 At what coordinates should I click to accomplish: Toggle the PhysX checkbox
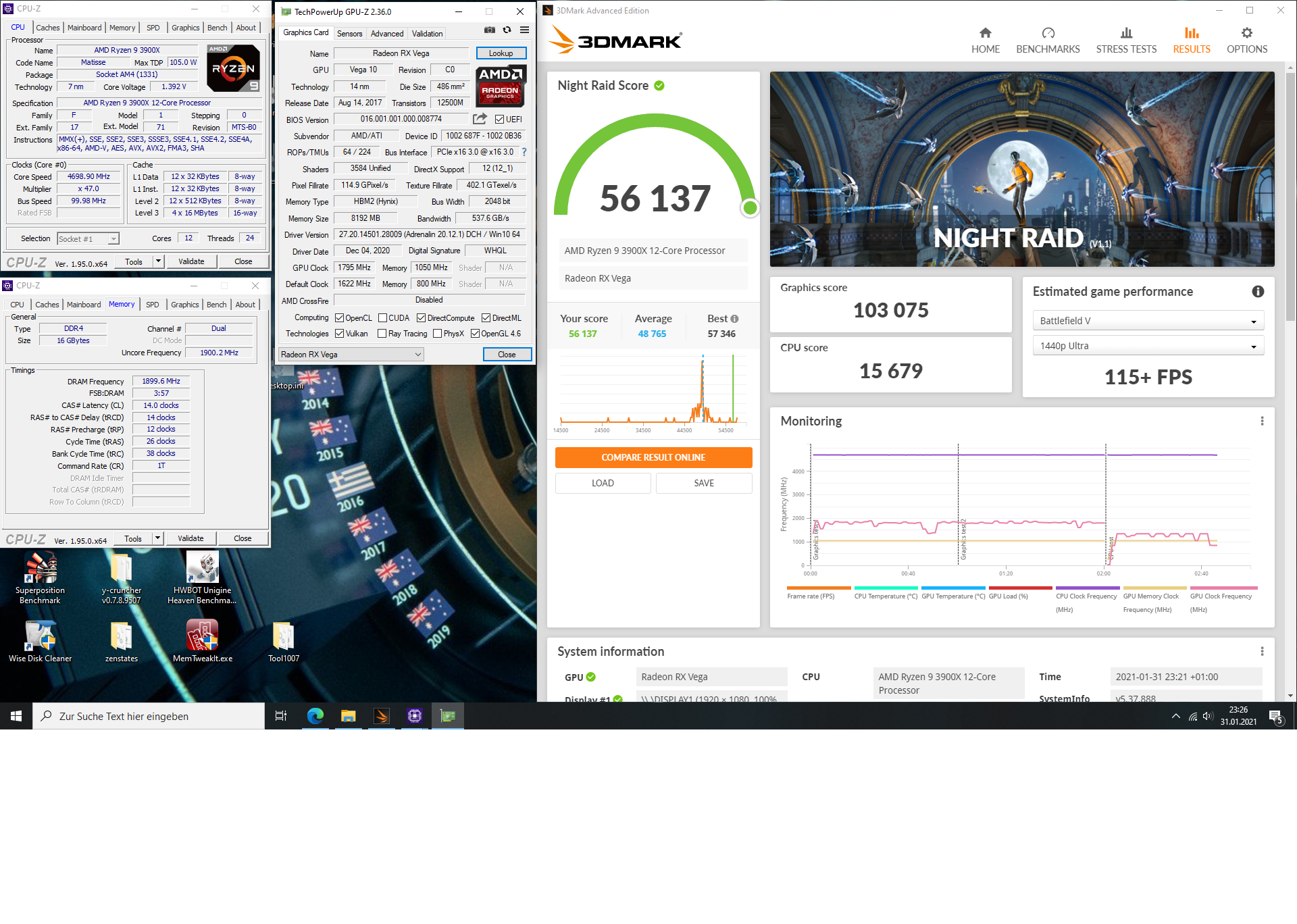(437, 334)
